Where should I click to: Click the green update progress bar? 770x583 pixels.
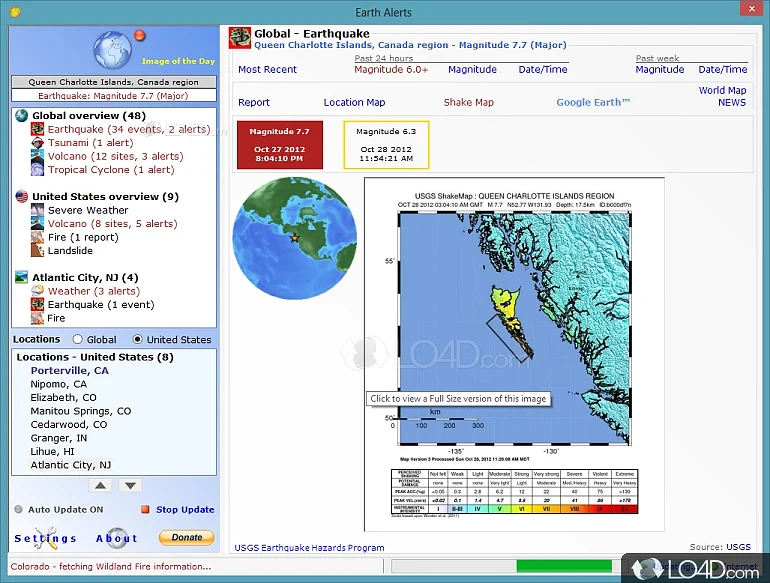(x=564, y=566)
